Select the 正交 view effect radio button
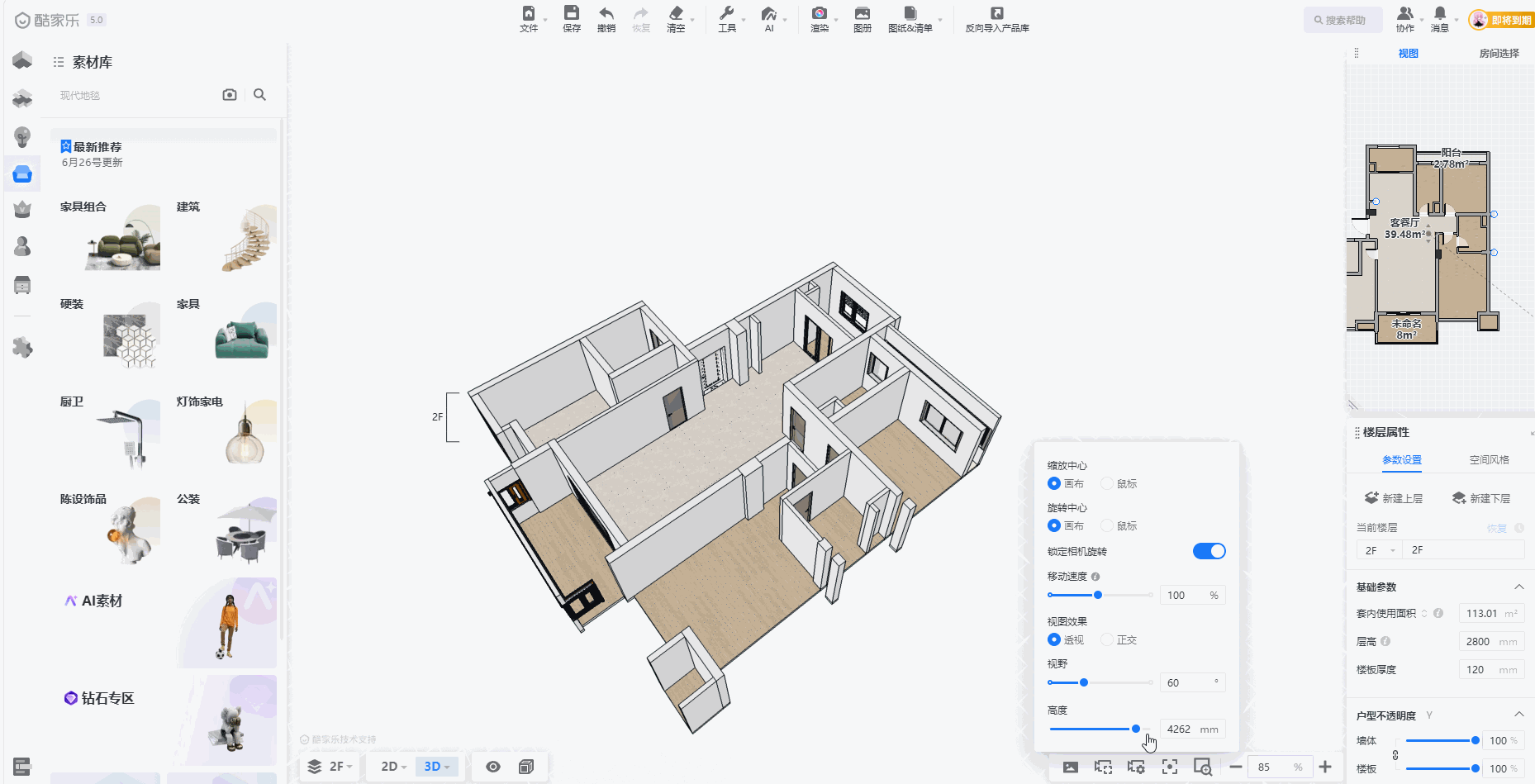Viewport: 1535px width, 784px height. (1107, 639)
